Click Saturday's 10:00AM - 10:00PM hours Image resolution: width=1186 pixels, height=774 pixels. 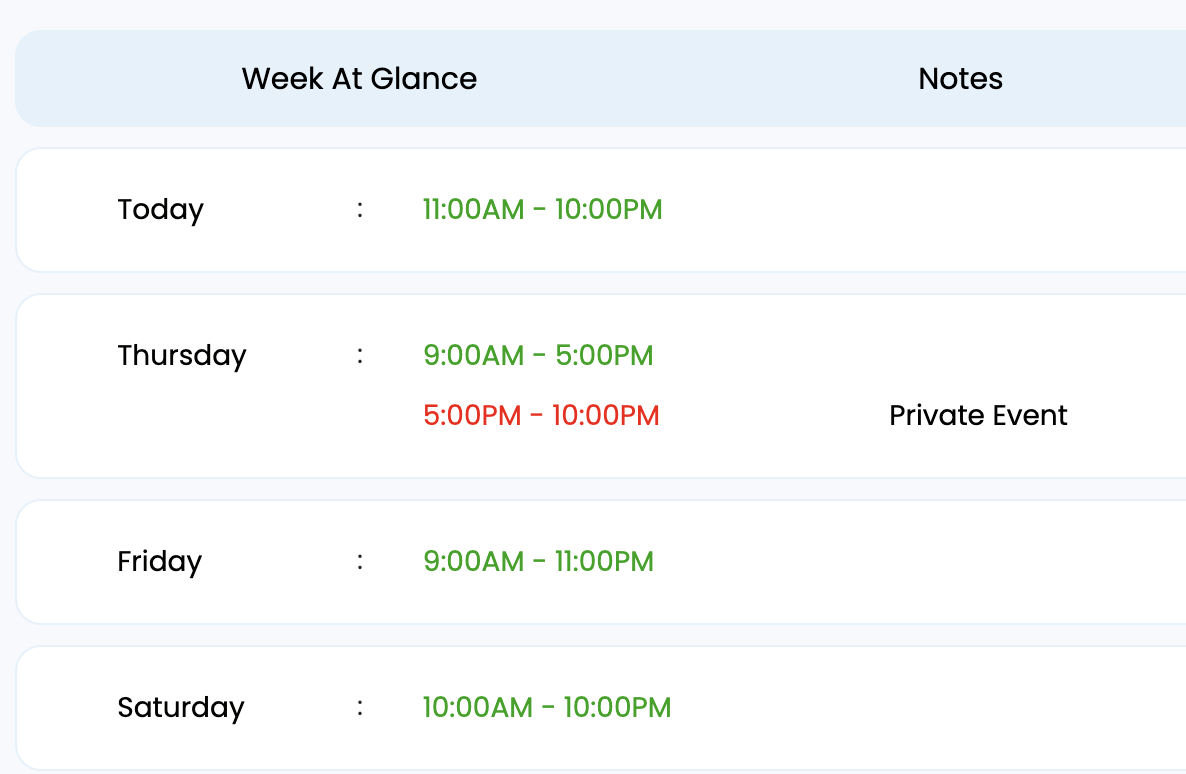pos(546,707)
